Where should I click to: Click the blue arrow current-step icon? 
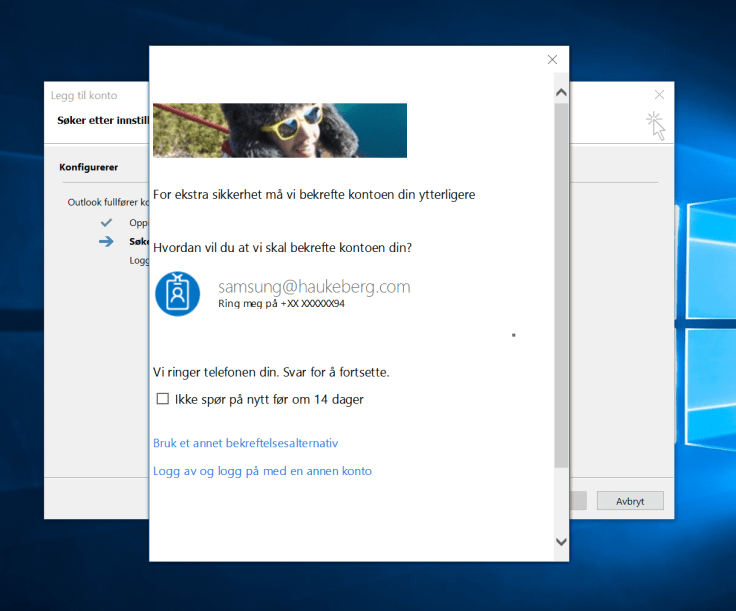(x=106, y=242)
